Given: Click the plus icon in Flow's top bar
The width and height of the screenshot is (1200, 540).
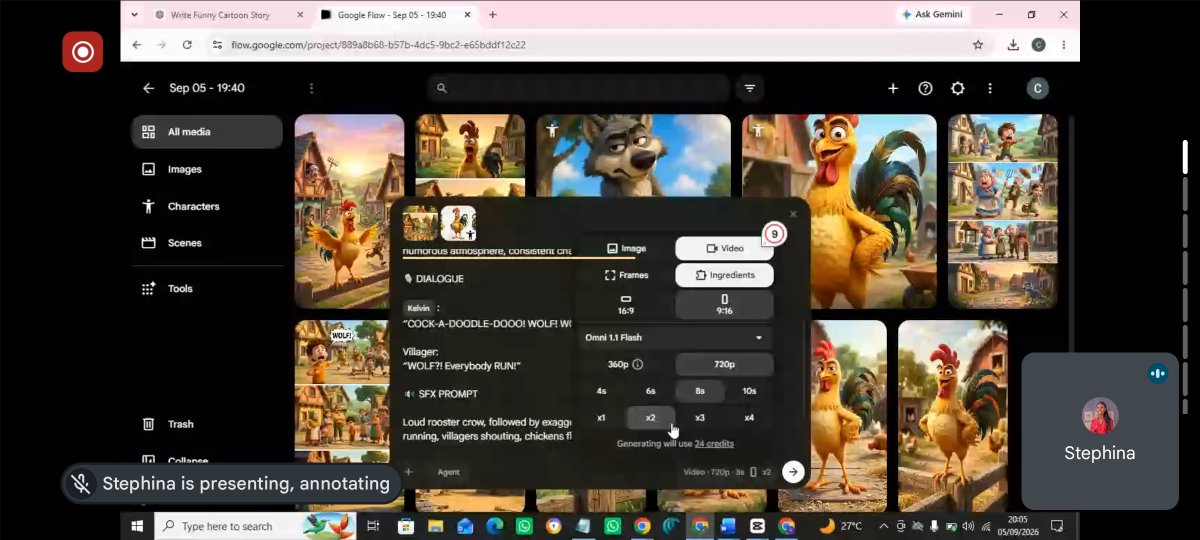Looking at the screenshot, I should click(893, 88).
